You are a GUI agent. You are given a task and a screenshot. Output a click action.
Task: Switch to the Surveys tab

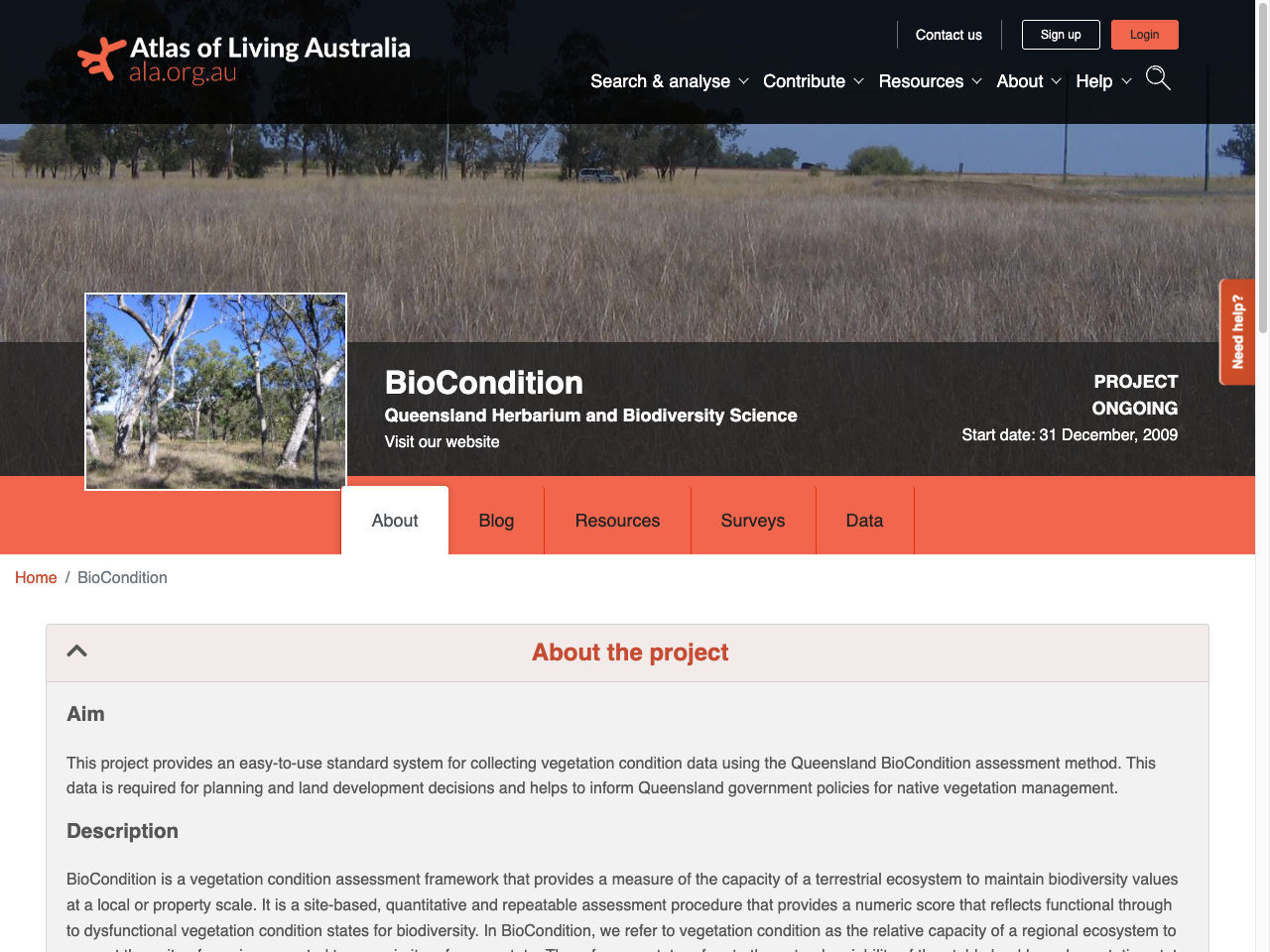(x=752, y=520)
